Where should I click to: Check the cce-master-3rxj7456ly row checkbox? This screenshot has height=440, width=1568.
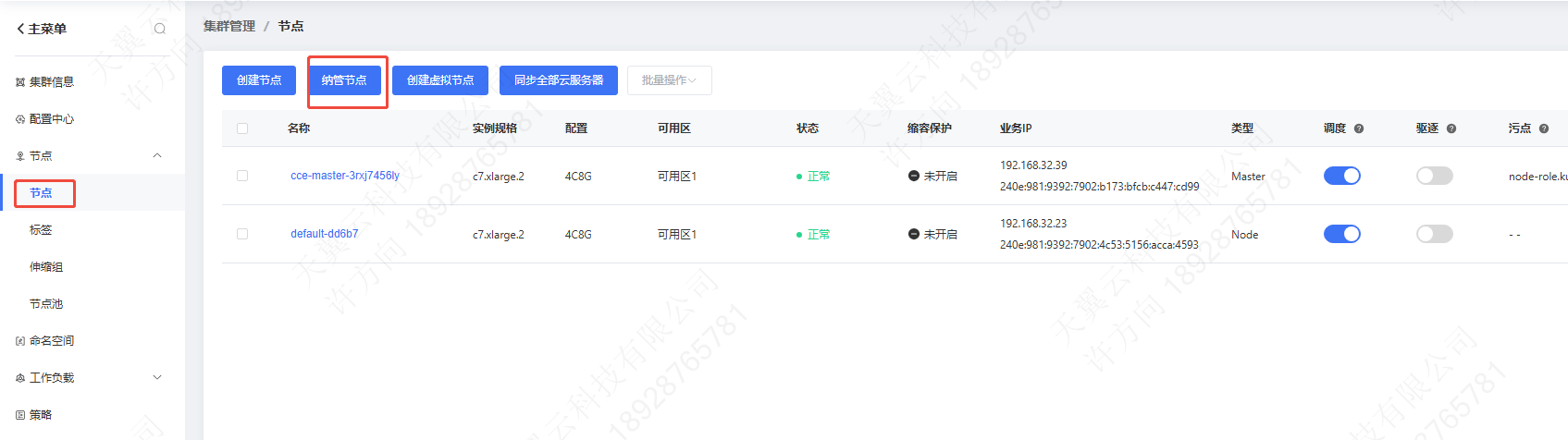242,176
